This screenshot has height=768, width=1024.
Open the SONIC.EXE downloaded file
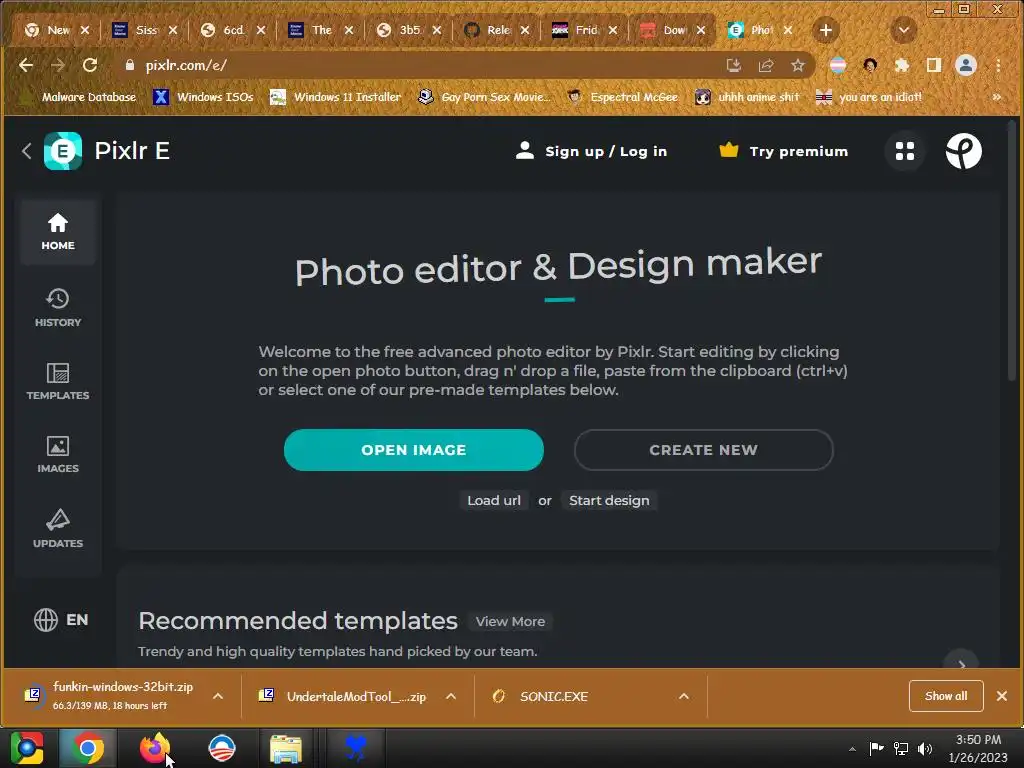[554, 696]
